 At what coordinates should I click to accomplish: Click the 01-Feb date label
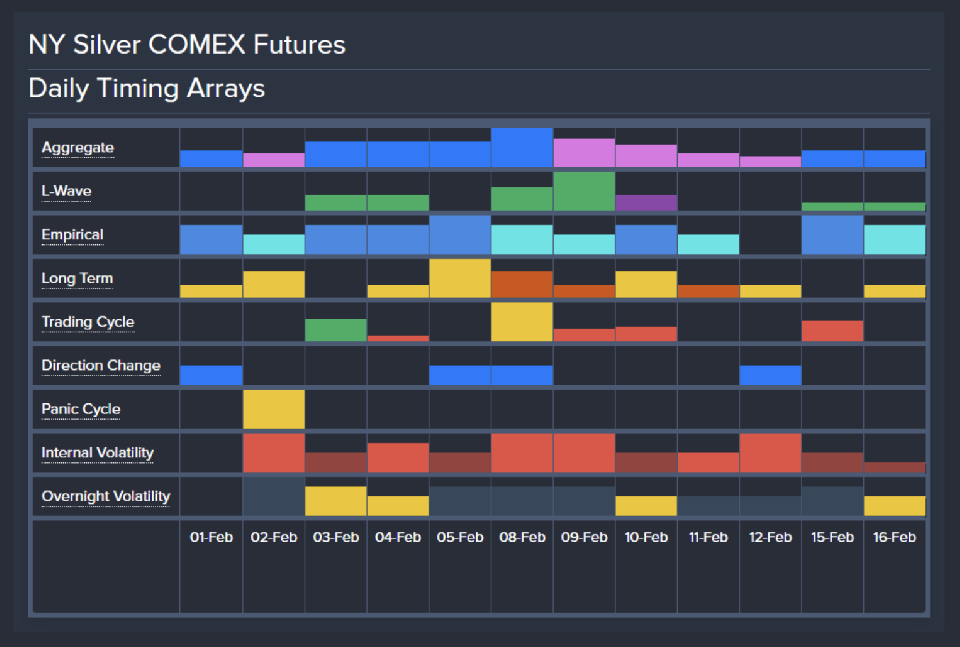(x=211, y=537)
